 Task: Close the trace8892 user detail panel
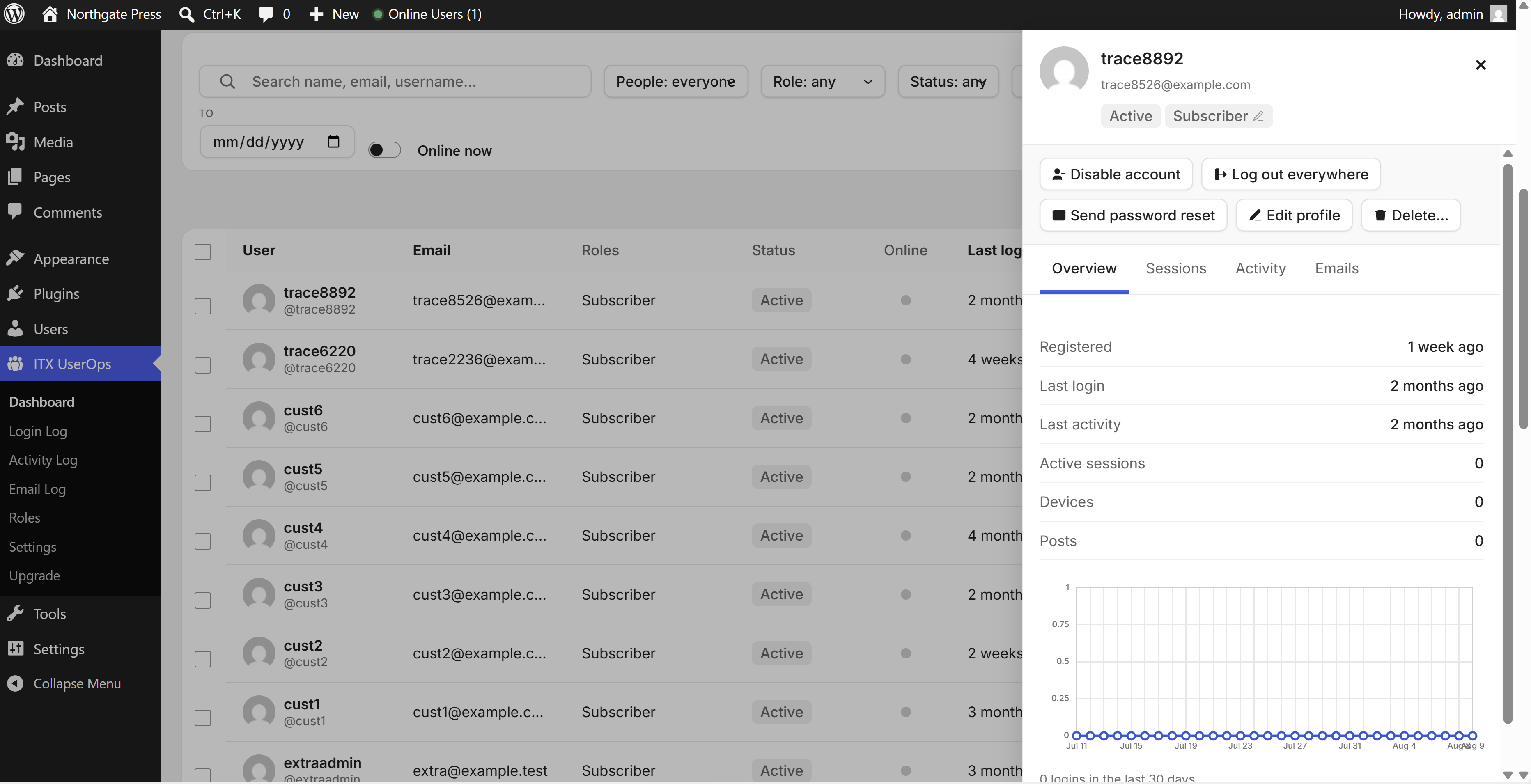(1481, 65)
